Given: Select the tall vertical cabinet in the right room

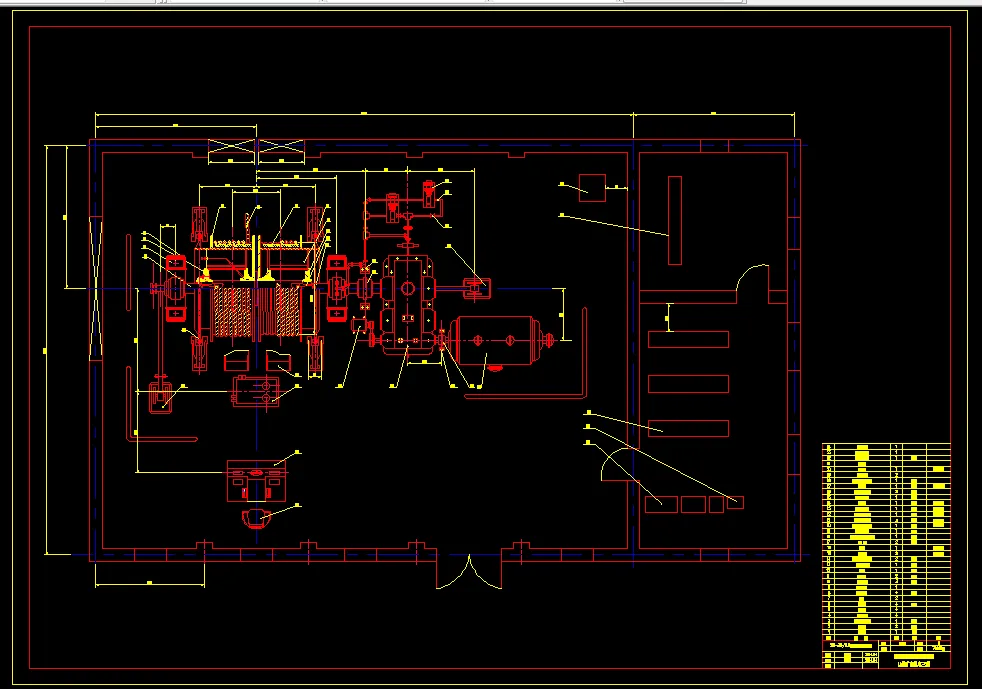Looking at the screenshot, I should [674, 220].
